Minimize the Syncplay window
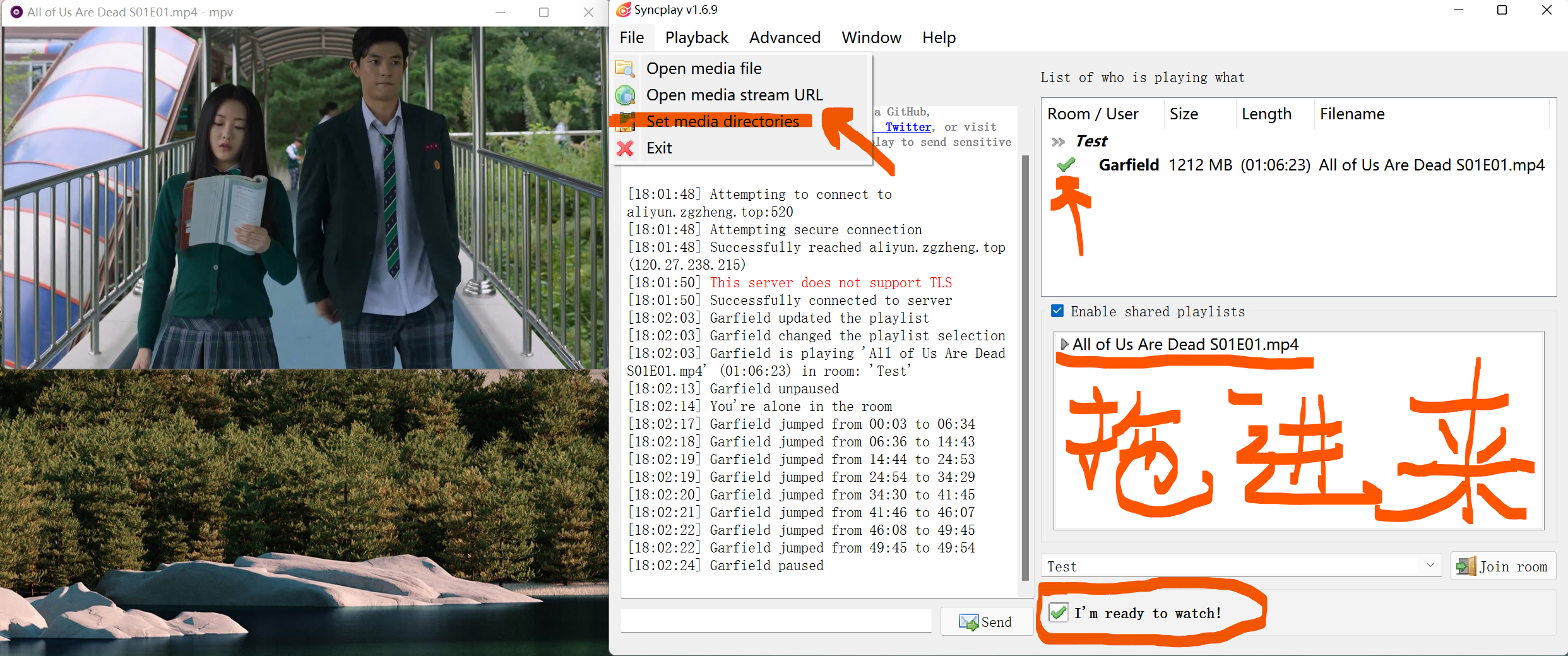 pyautogui.click(x=1458, y=10)
